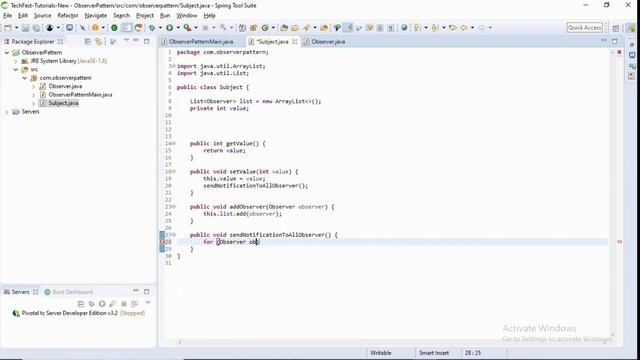Click the Back navigation arrow icon

coord(464,28)
